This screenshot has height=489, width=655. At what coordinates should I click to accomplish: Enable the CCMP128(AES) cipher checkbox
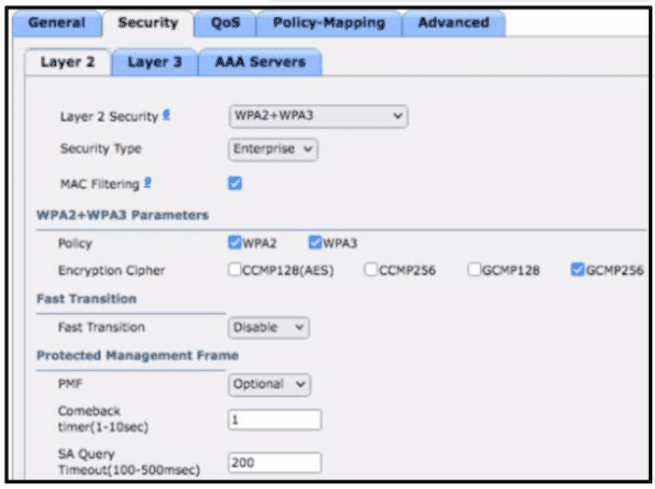(235, 270)
